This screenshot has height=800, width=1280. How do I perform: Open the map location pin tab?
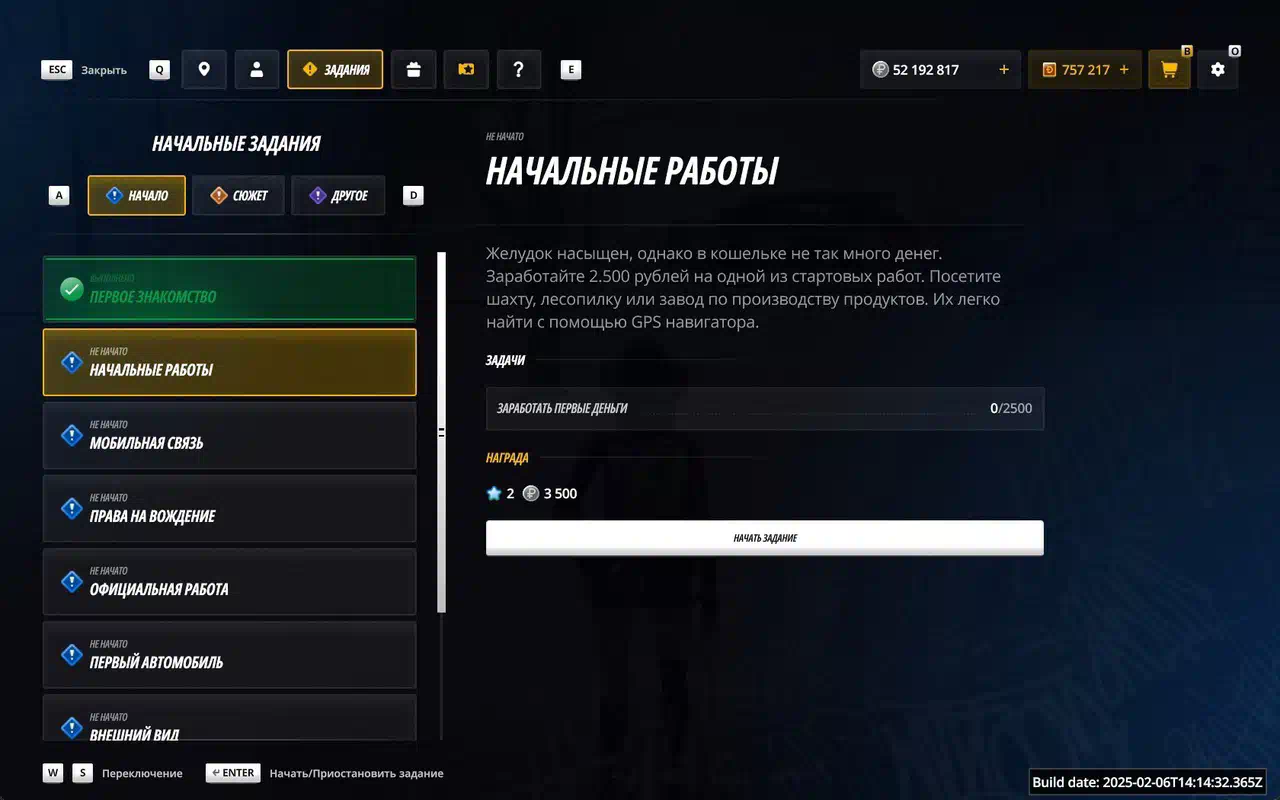[204, 70]
